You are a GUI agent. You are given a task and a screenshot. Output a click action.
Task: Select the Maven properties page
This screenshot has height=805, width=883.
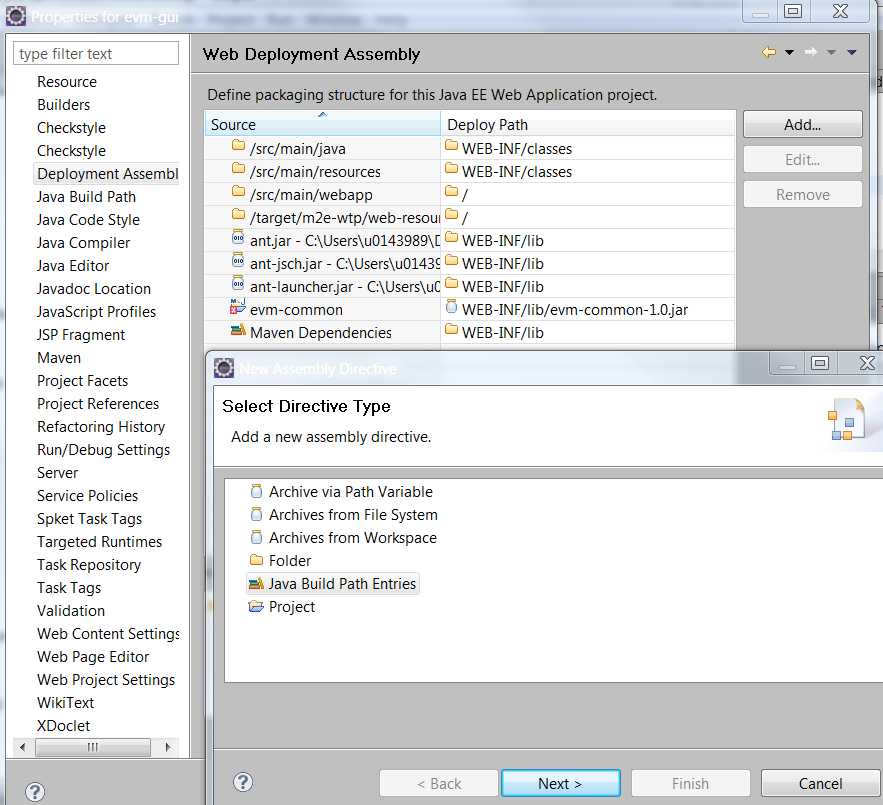pyautogui.click(x=59, y=358)
